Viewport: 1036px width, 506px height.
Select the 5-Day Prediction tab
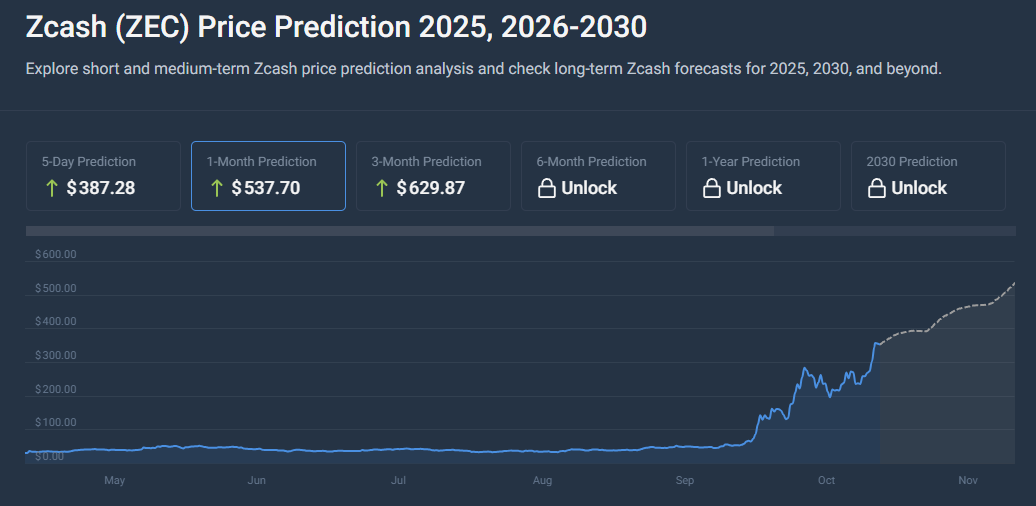103,176
